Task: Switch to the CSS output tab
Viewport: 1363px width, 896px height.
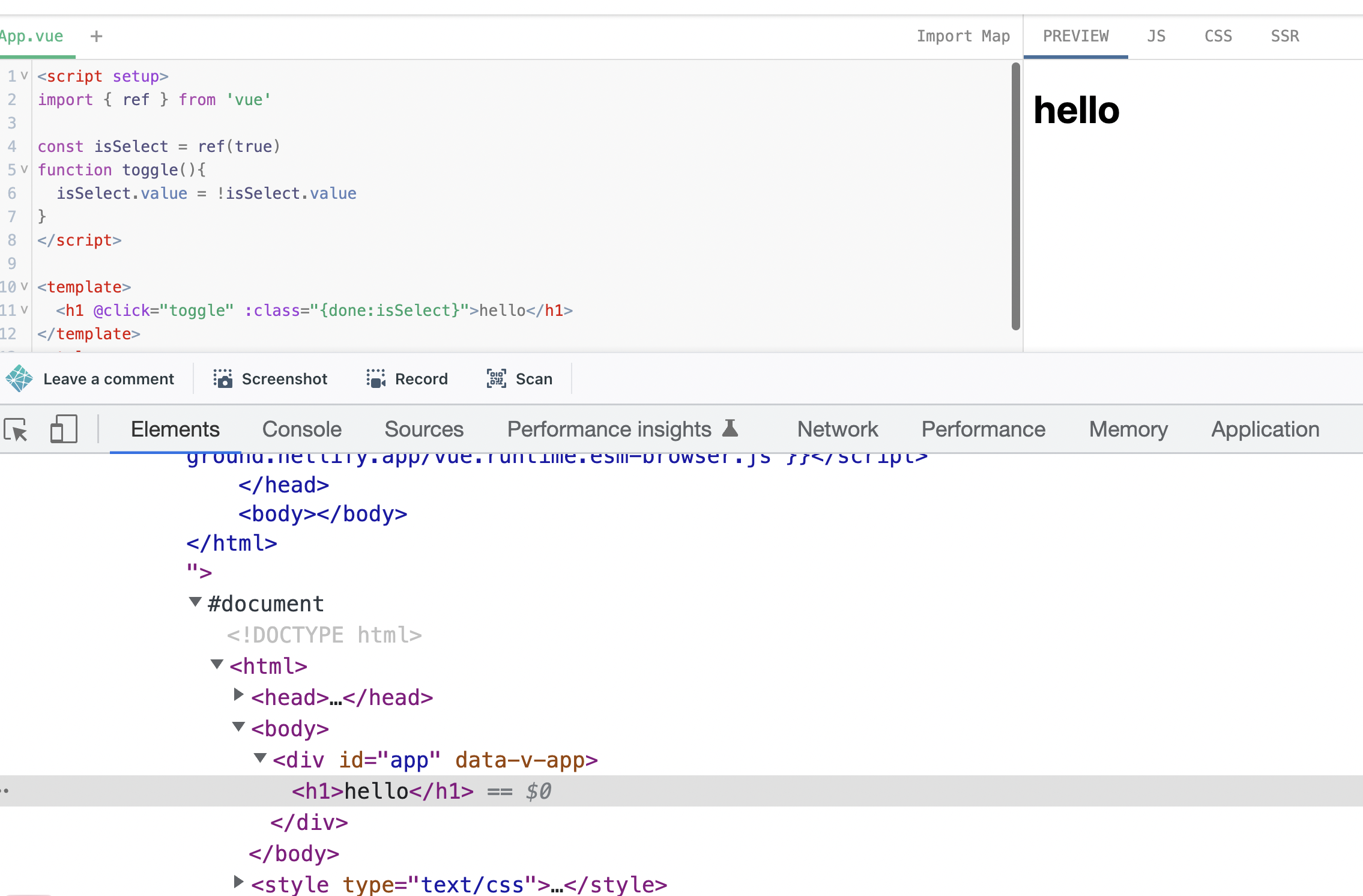Action: (1218, 37)
